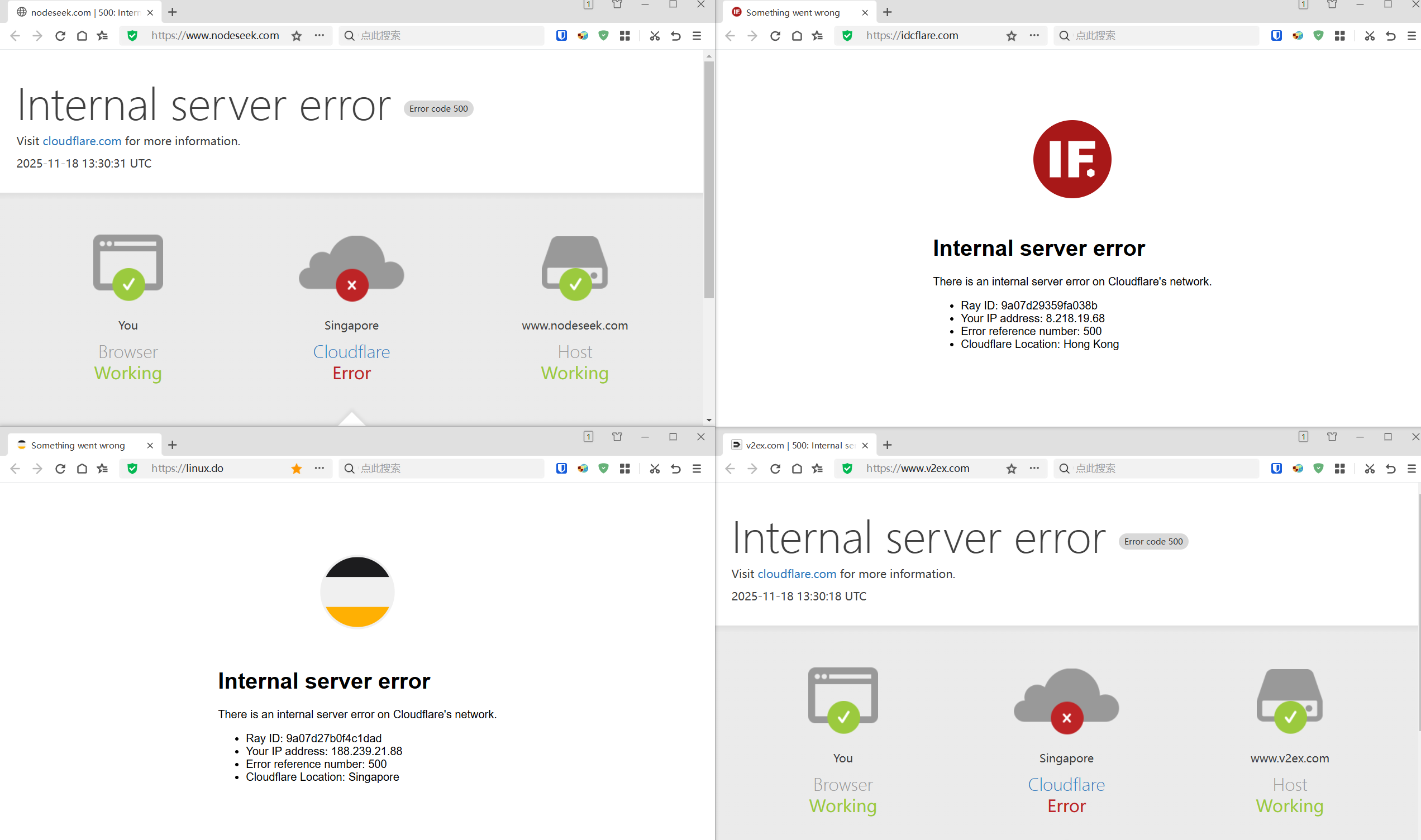This screenshot has width=1421, height=840.
Task: Bookmark nodeseek.com with star icon
Action: tap(297, 36)
